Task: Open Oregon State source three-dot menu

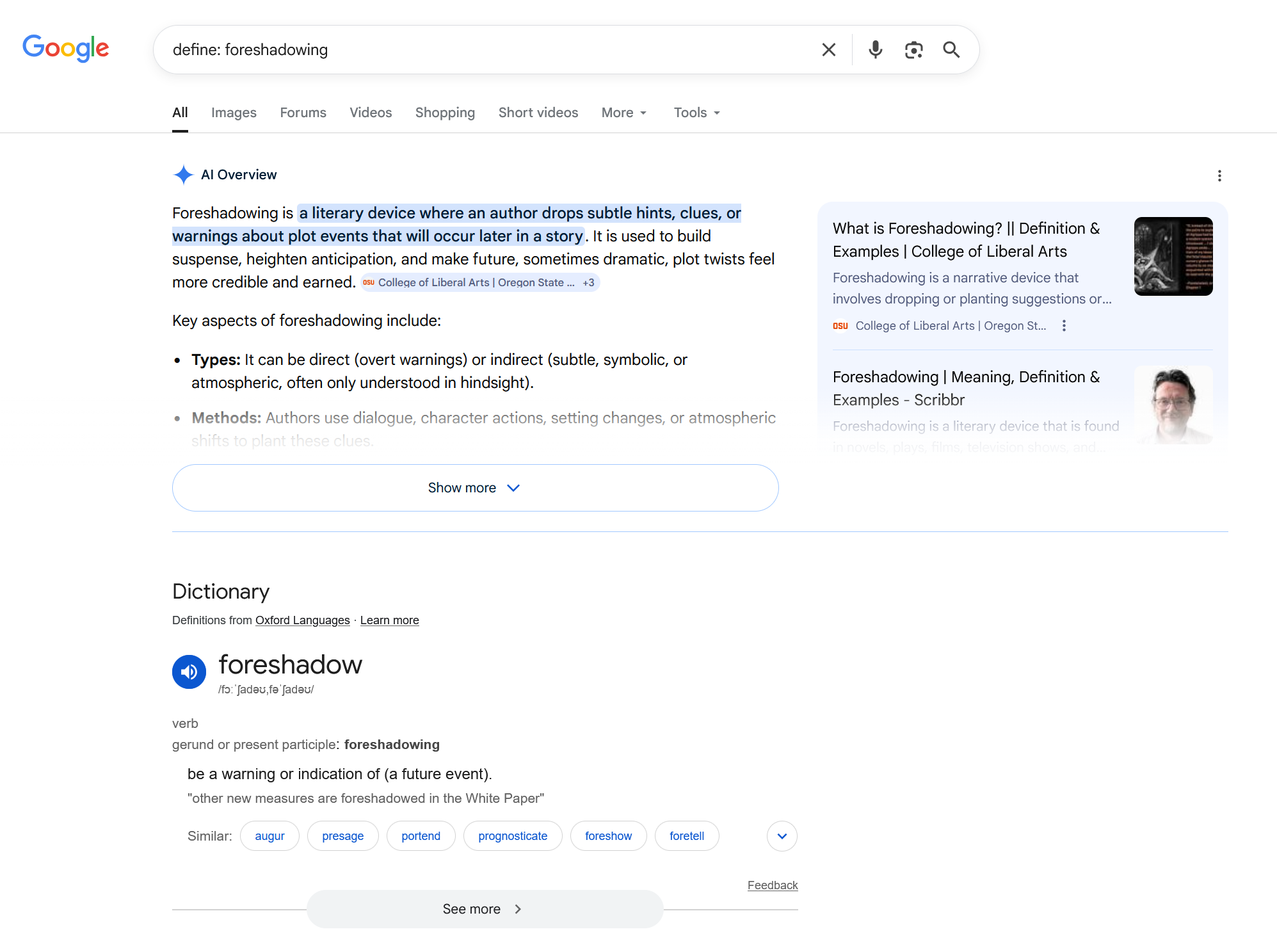Action: pyautogui.click(x=1064, y=326)
